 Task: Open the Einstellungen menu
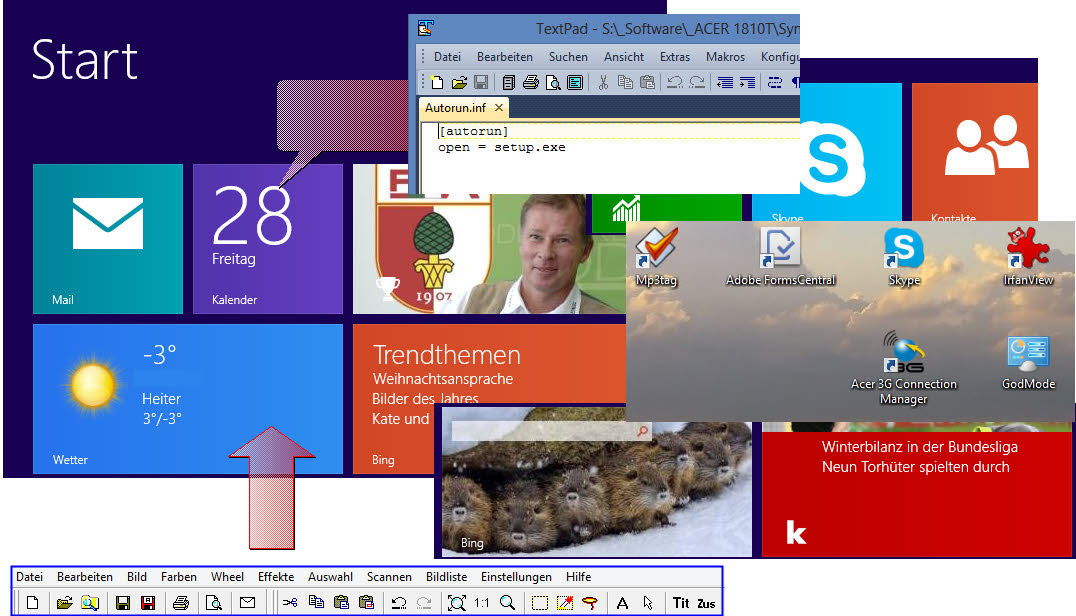click(516, 577)
